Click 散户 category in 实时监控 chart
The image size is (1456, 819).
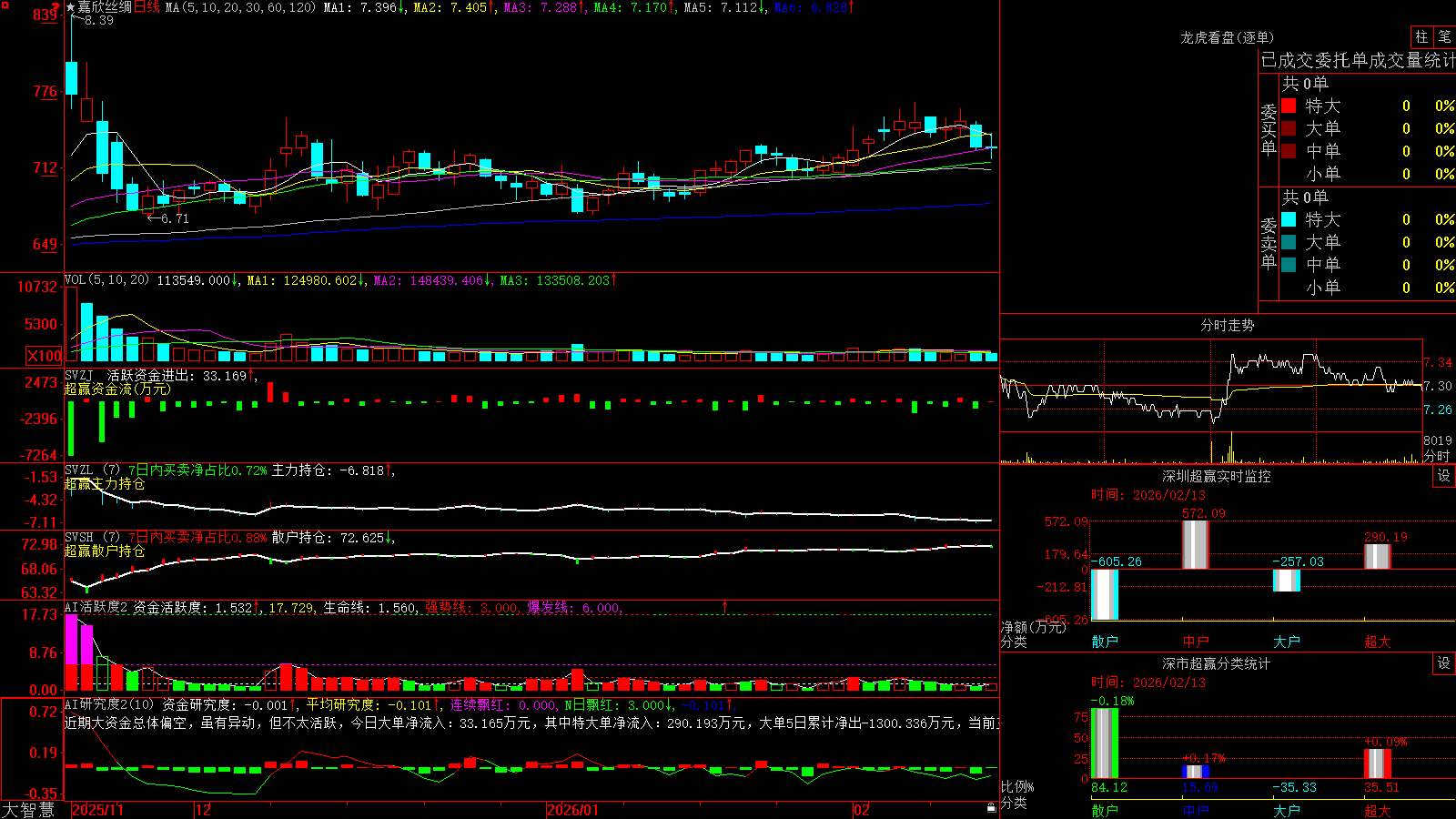coord(1105,642)
